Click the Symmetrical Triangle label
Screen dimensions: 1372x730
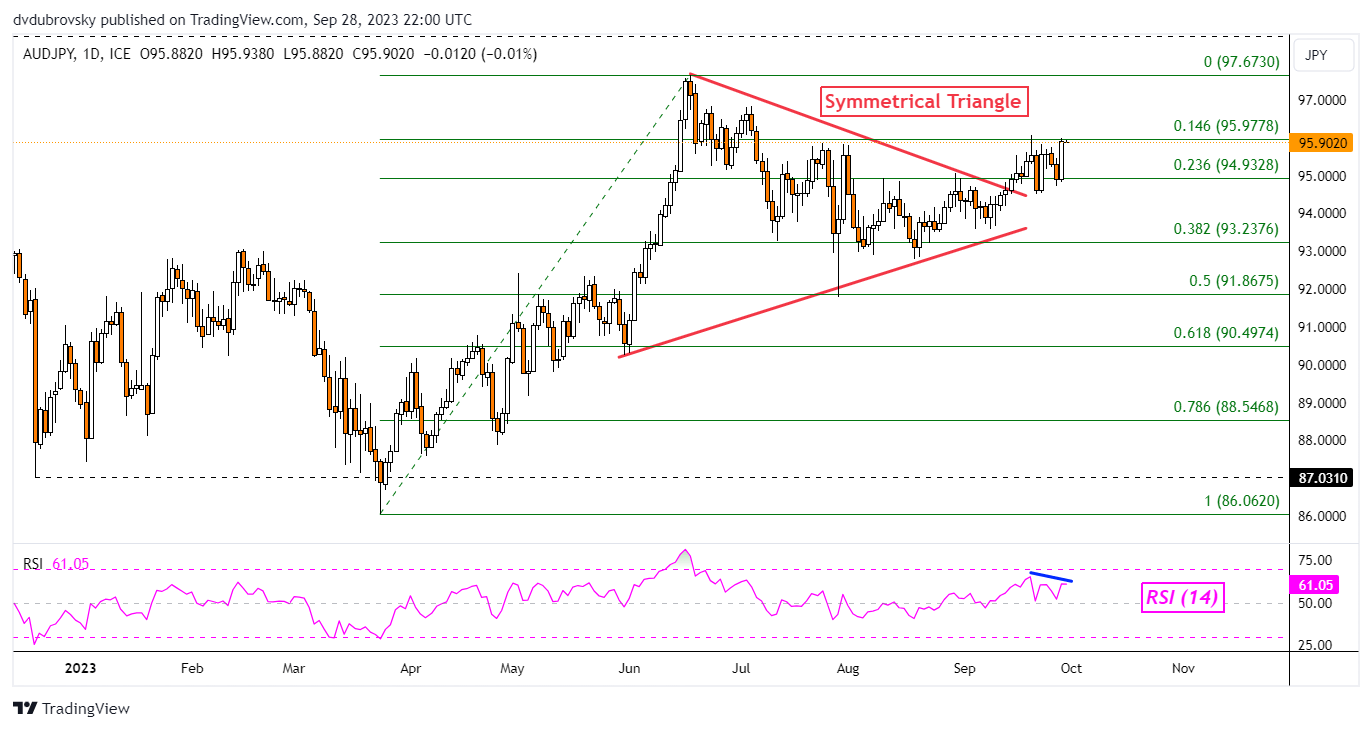click(922, 101)
